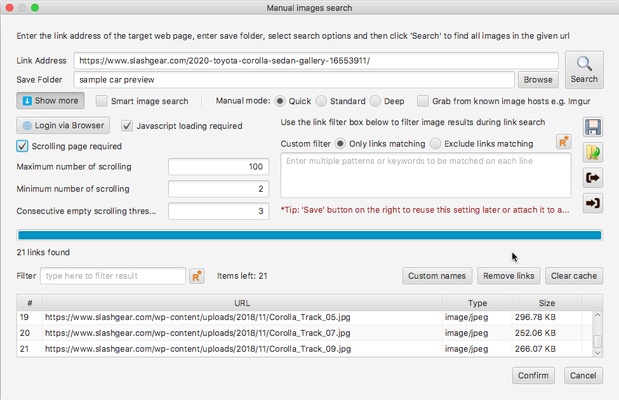Open Custom names dialog
Screen dimensions: 619x400
[x=437, y=276]
